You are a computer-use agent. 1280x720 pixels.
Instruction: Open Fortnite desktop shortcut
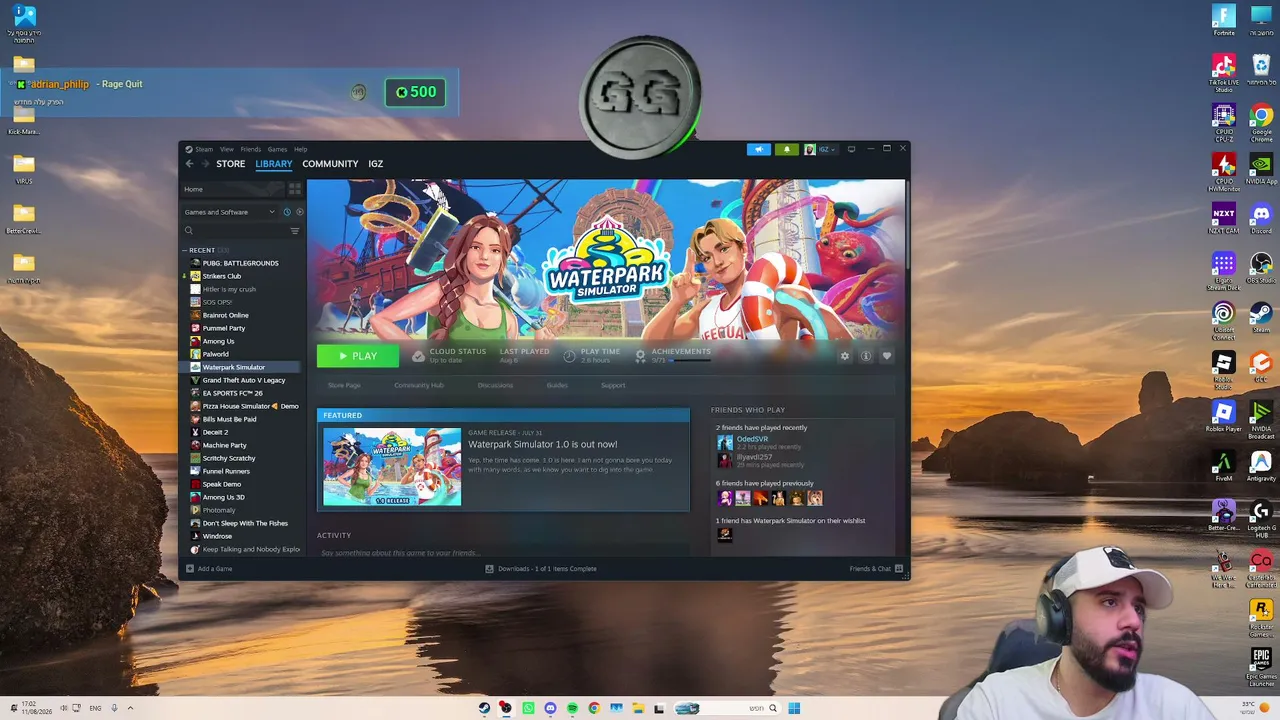(x=1224, y=20)
